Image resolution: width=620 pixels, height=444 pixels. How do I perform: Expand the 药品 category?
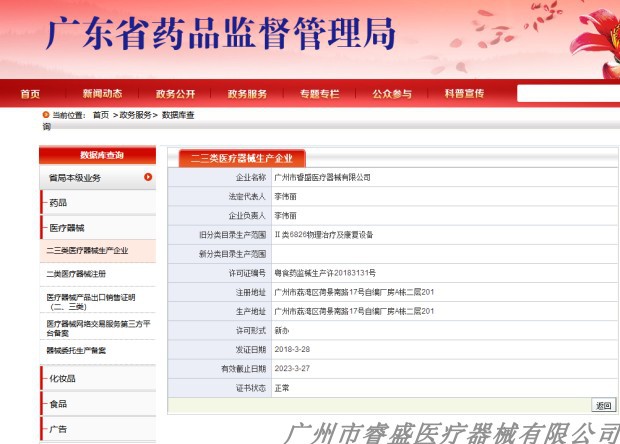(98, 202)
